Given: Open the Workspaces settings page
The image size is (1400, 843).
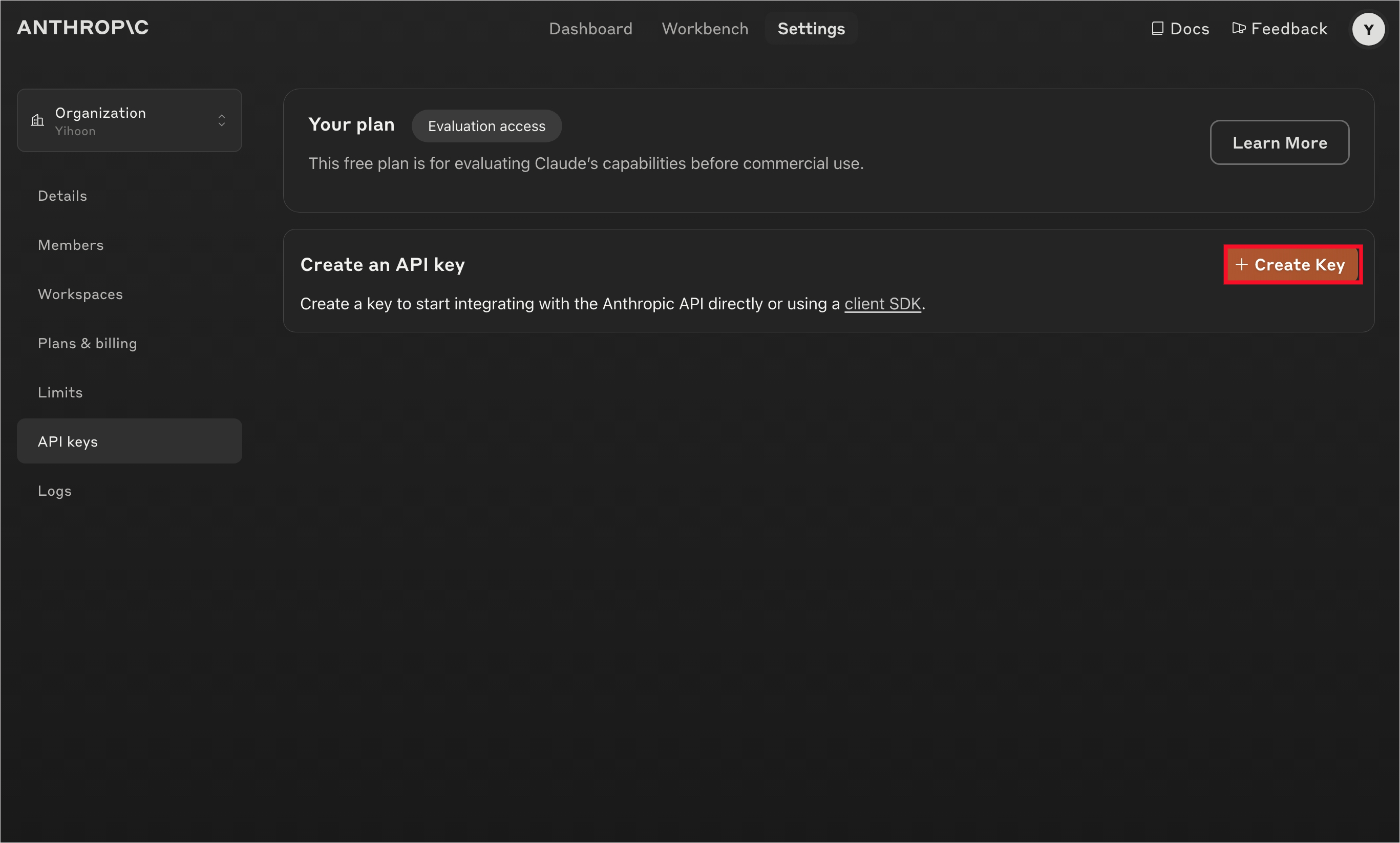Looking at the screenshot, I should (80, 294).
